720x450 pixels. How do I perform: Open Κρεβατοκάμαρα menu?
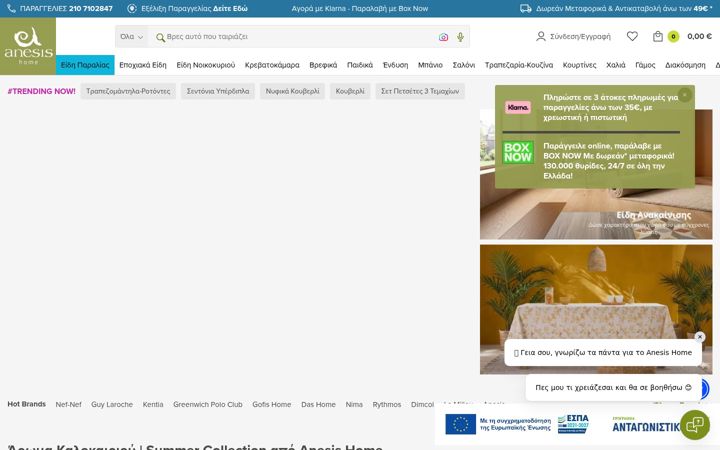272,65
